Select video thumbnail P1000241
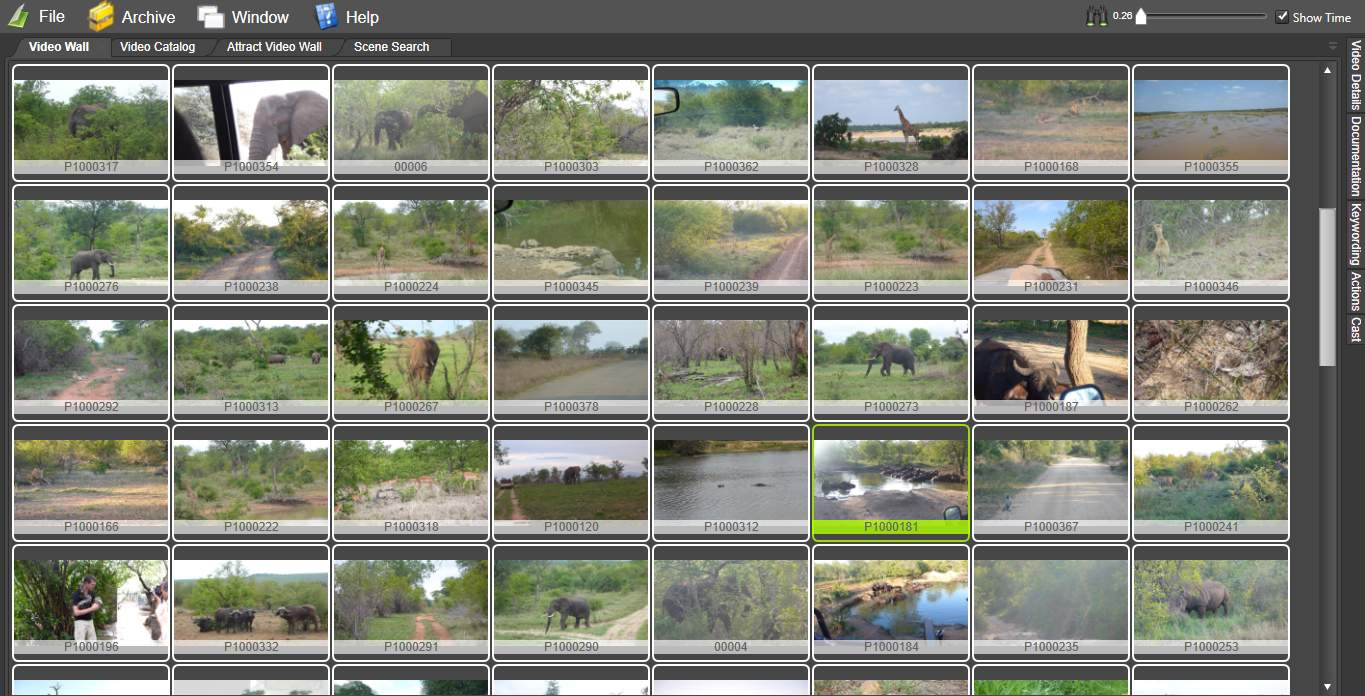The width and height of the screenshot is (1365, 696). tap(1211, 483)
